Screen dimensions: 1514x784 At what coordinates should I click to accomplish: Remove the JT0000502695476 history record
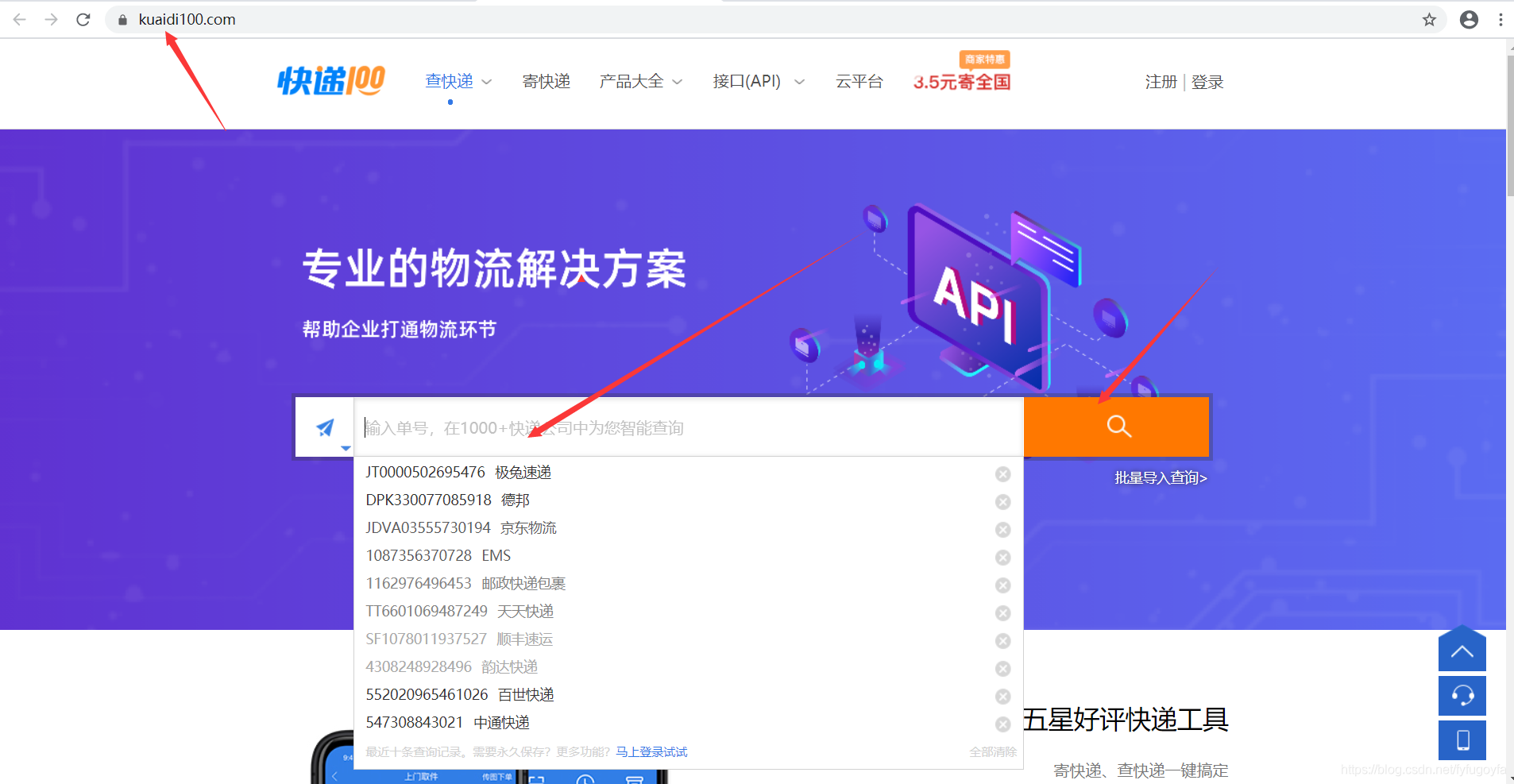click(x=1003, y=474)
